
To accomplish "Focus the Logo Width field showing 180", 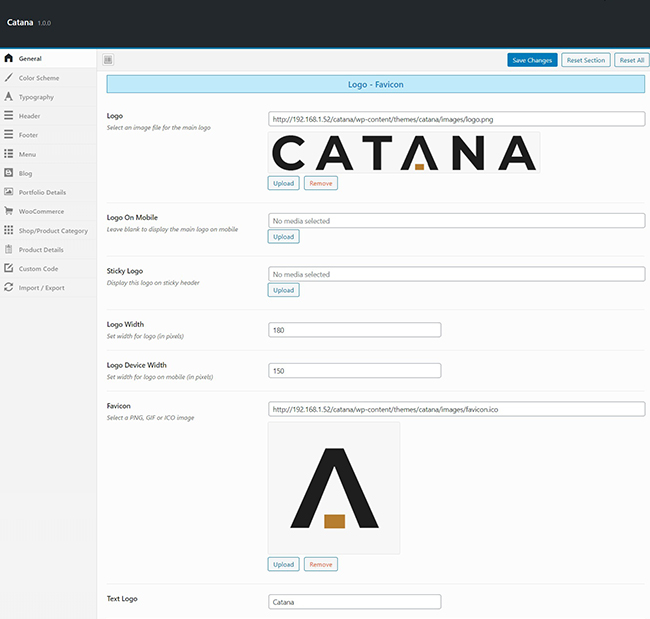I will [355, 330].
